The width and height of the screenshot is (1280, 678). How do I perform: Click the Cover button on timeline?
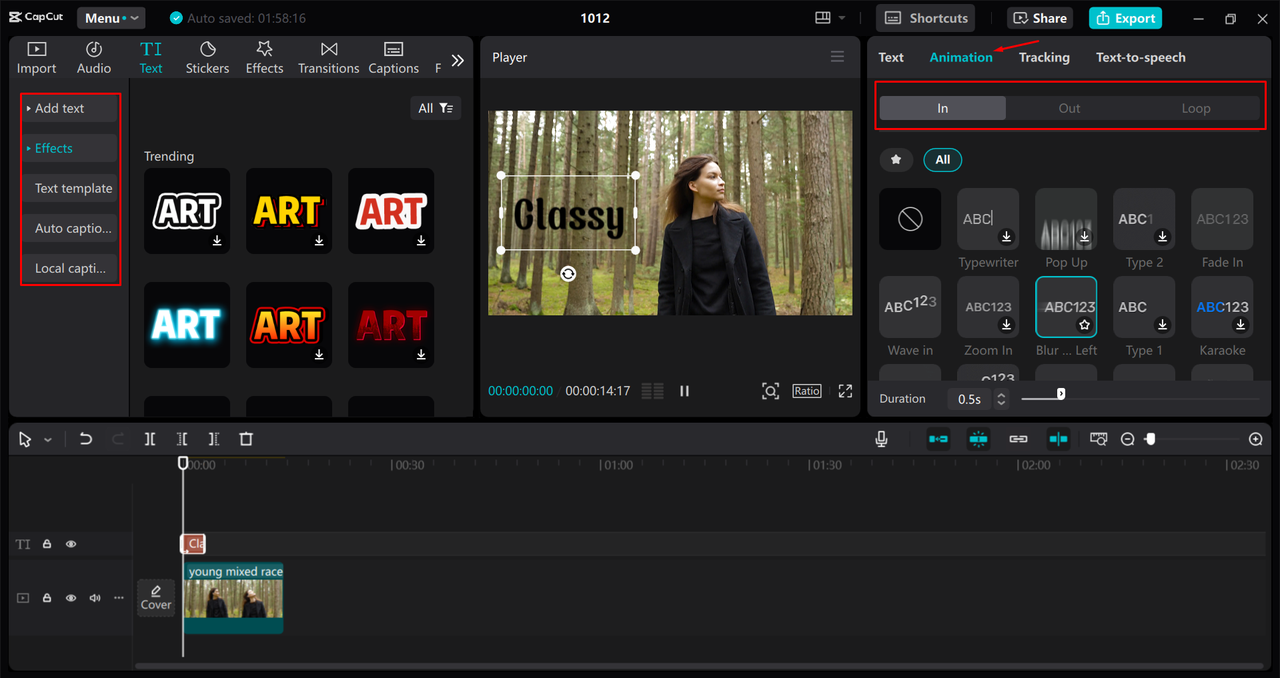point(156,598)
